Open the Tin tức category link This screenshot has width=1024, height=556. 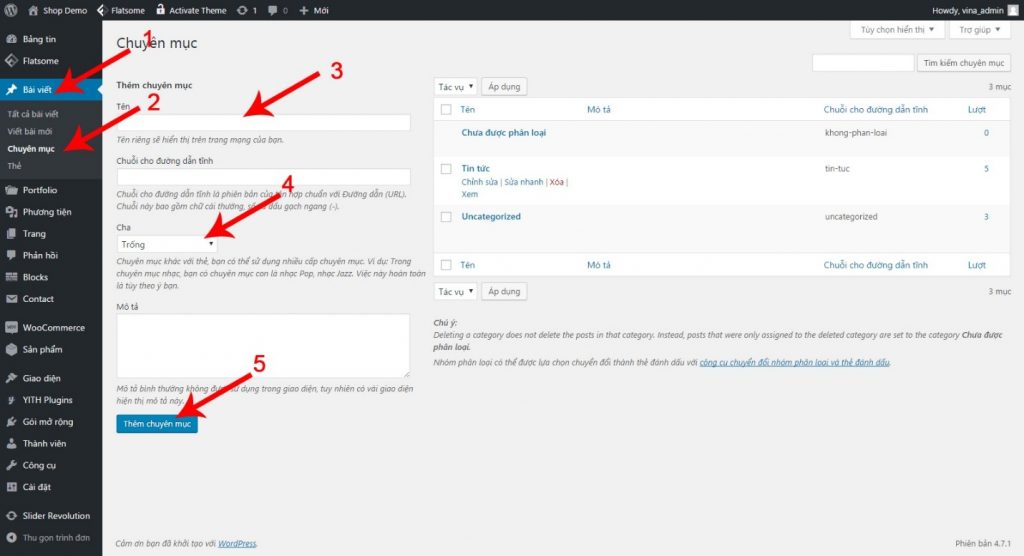(475, 169)
